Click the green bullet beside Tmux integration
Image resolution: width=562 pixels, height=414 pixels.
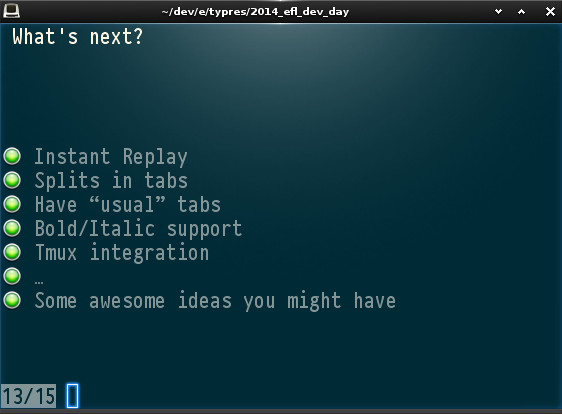point(12,252)
